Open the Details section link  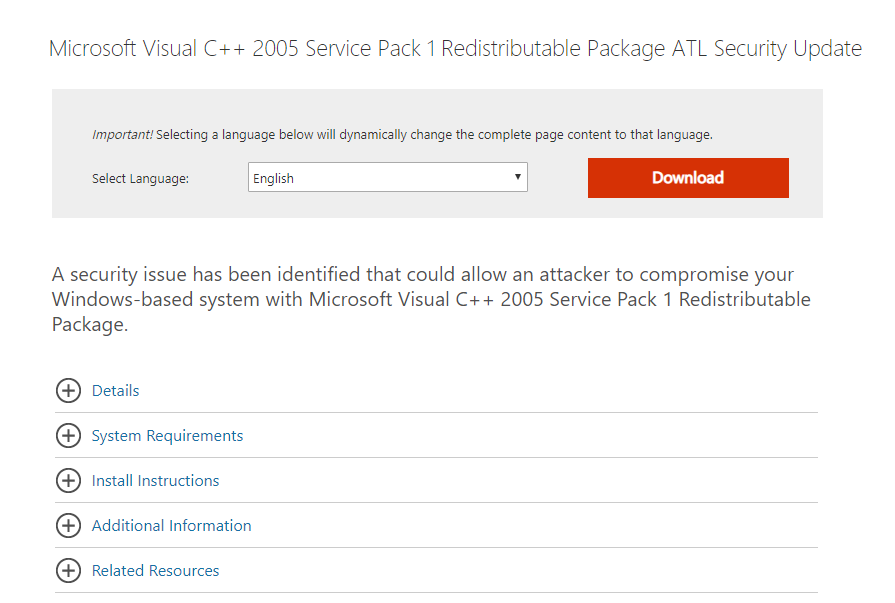point(115,391)
